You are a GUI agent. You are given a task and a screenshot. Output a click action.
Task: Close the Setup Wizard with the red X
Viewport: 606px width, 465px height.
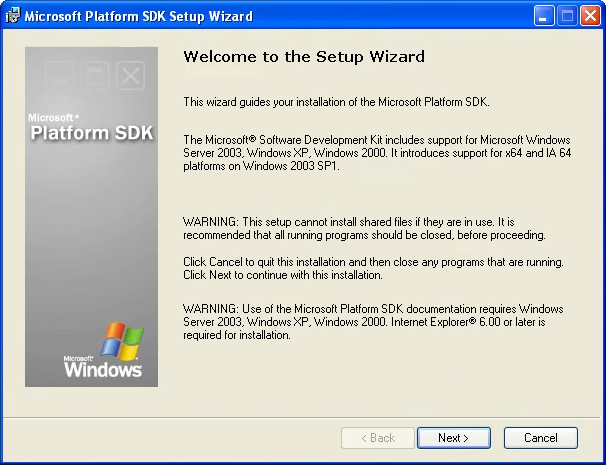[590, 16]
